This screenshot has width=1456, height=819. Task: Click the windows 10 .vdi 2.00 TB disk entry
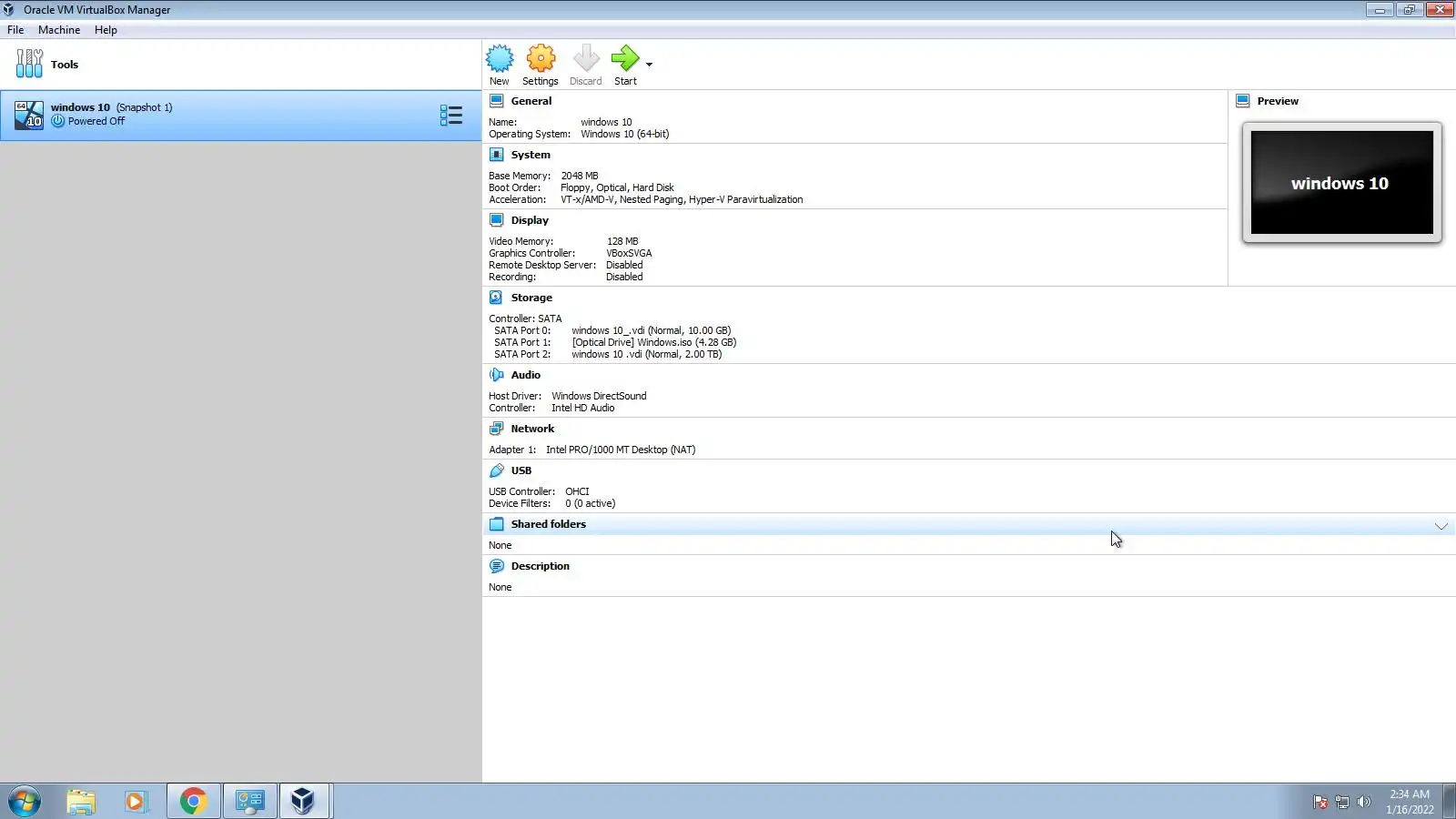coord(647,354)
